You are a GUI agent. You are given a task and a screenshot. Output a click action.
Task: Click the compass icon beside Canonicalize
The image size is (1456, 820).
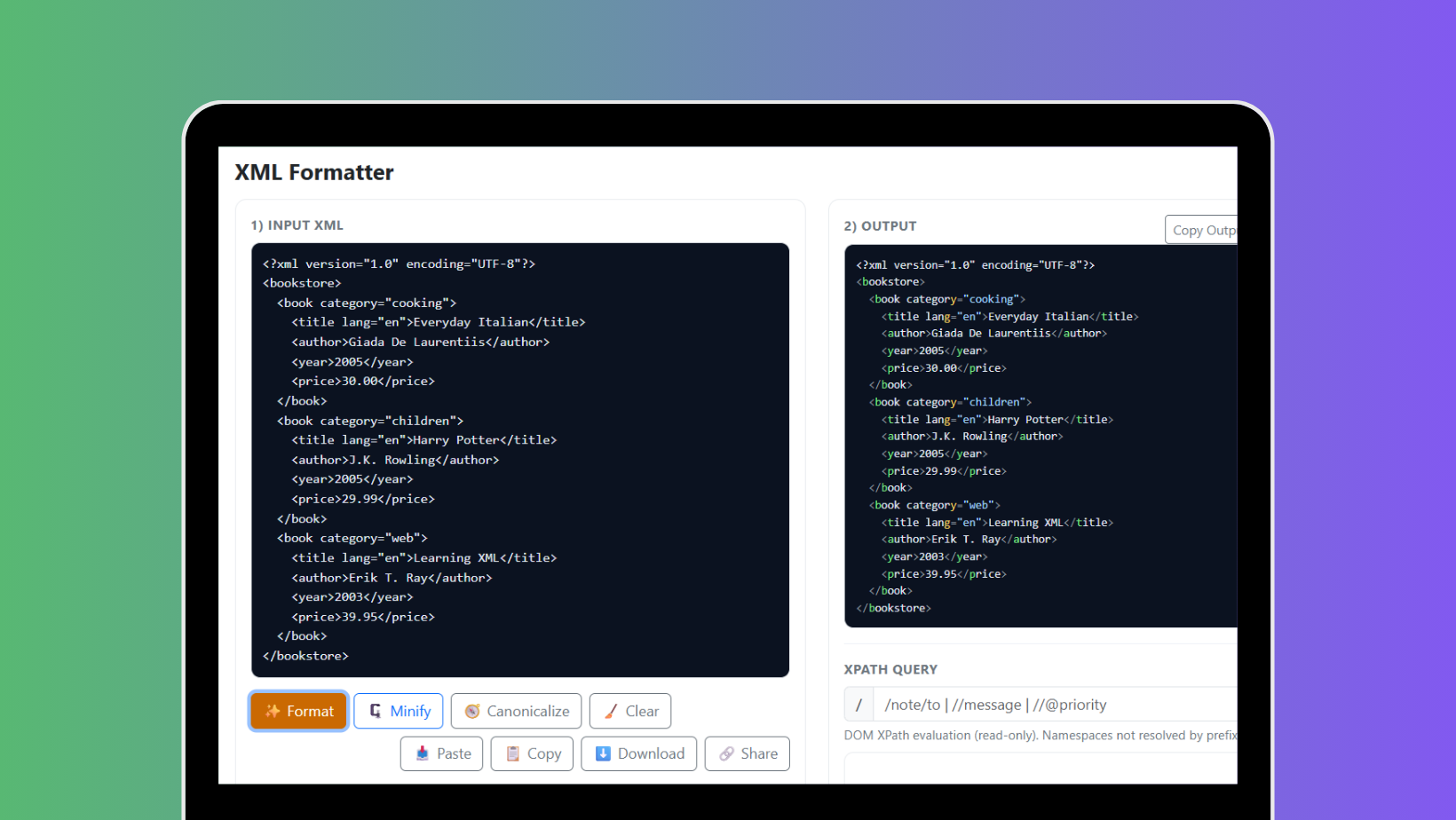click(x=472, y=711)
